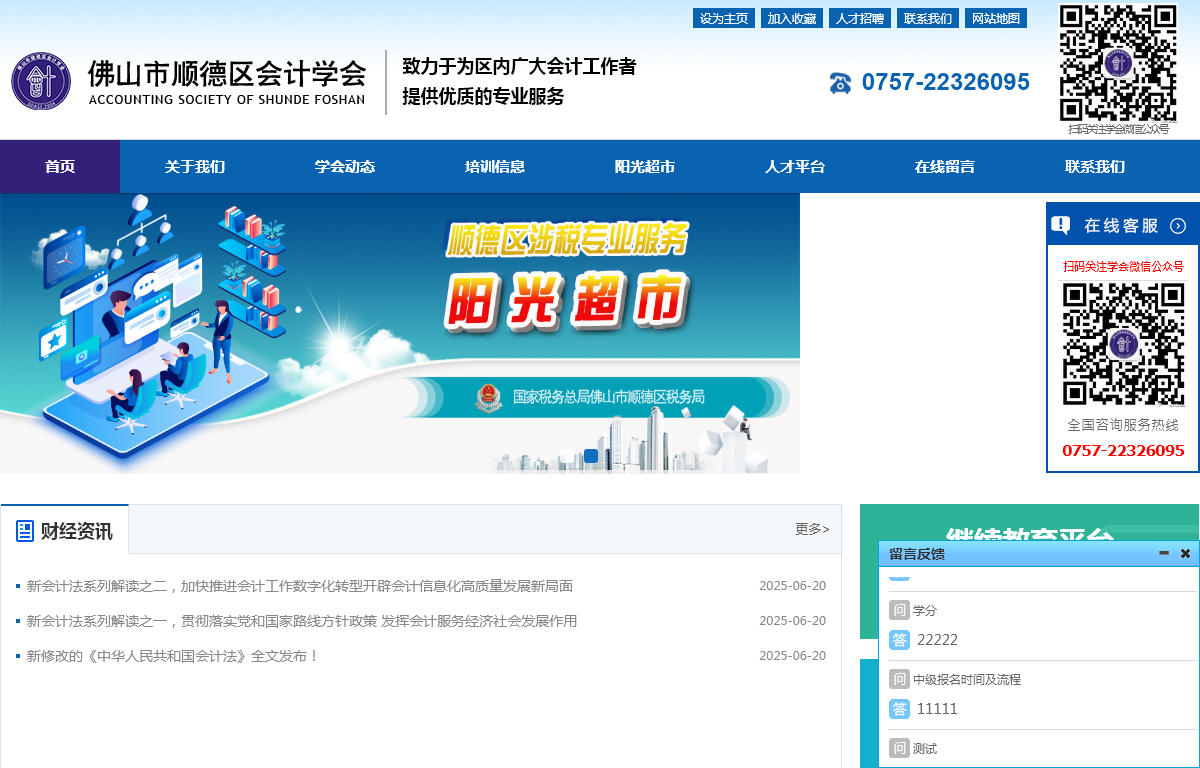Select the blue carousel indicator dot on the banner

(x=591, y=456)
